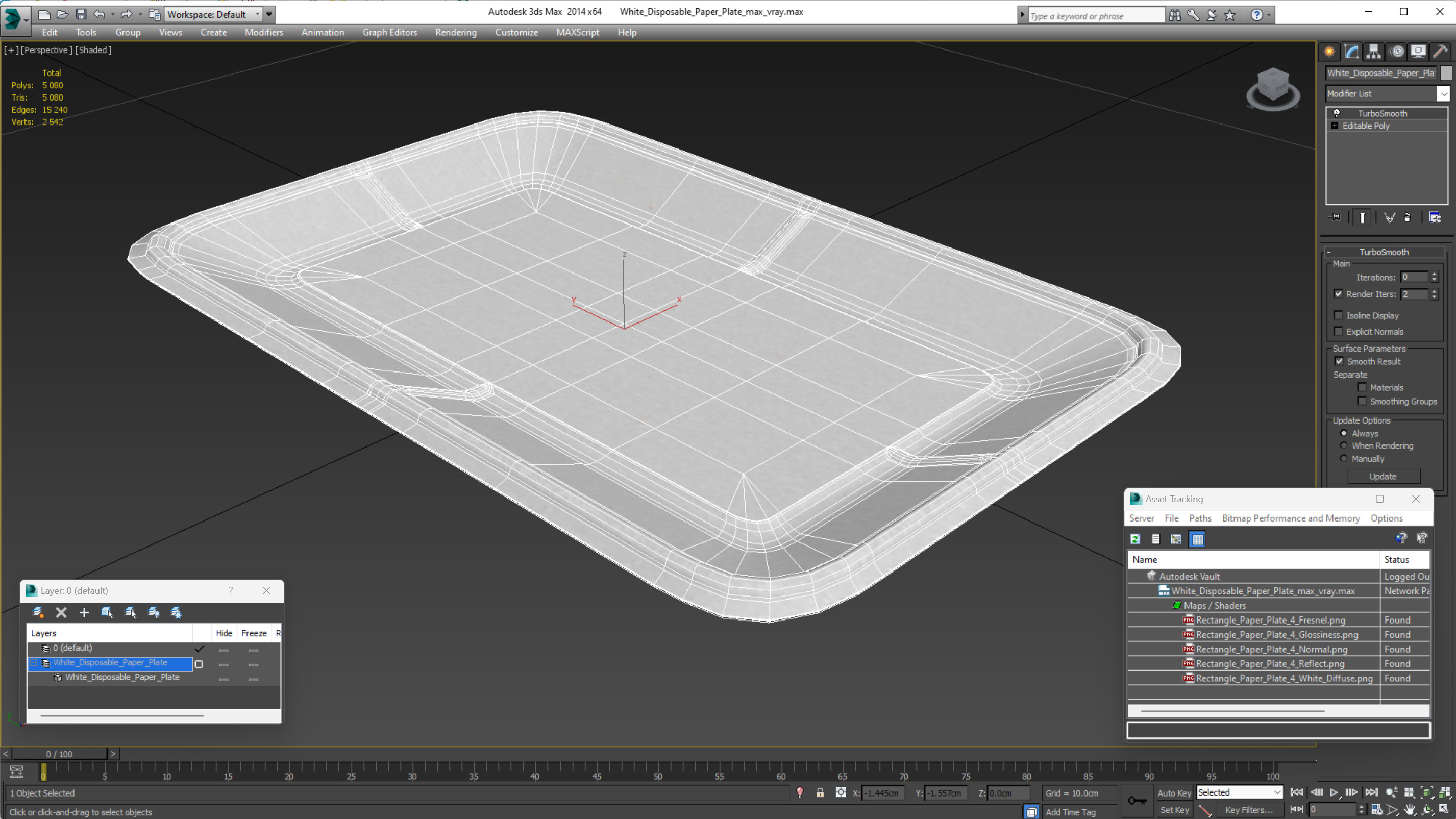Viewport: 1456px width, 819px height.
Task: Open Paths menu in Asset Tracking
Action: 1200,518
